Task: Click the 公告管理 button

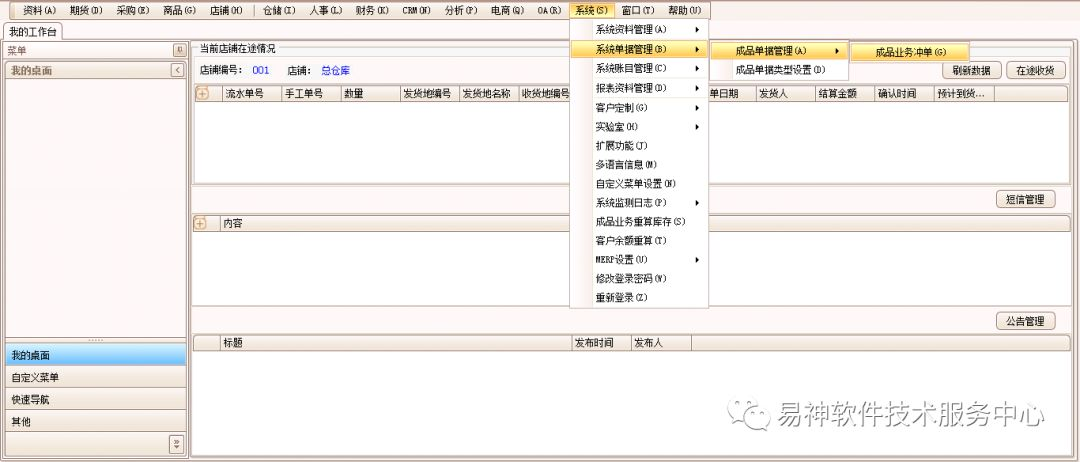Action: 1025,321
